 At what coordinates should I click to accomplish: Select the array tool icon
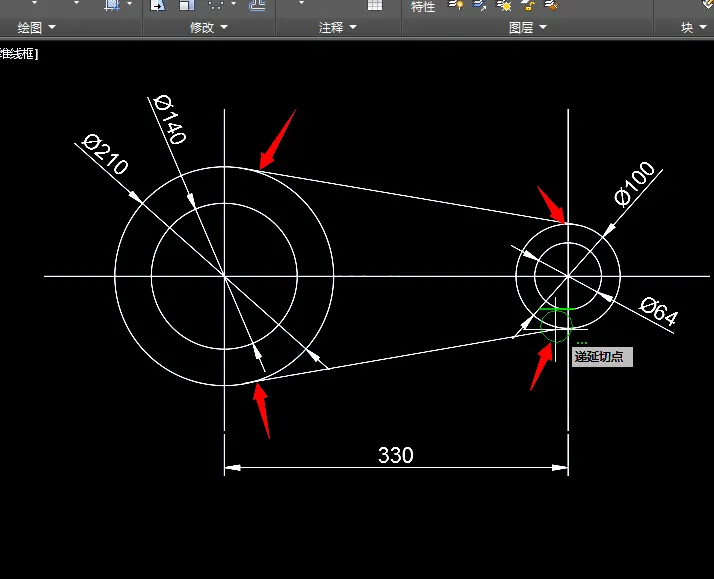(x=216, y=5)
